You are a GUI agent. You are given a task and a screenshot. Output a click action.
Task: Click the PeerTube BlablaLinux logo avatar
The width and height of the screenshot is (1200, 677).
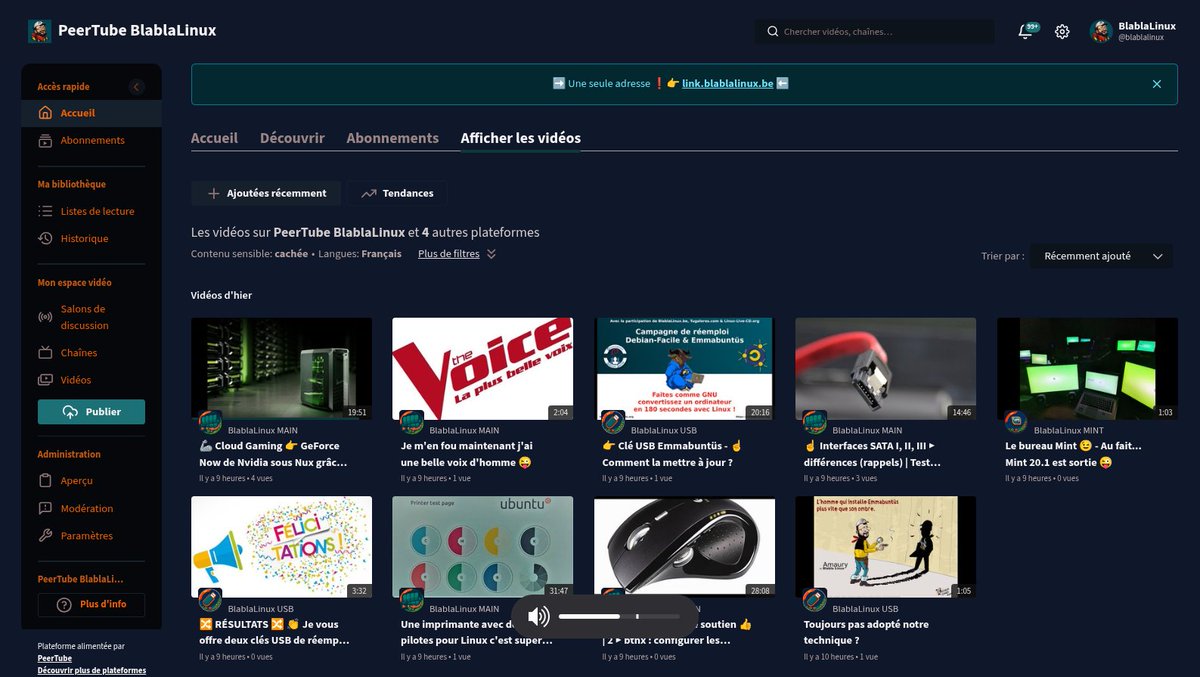click(40, 31)
